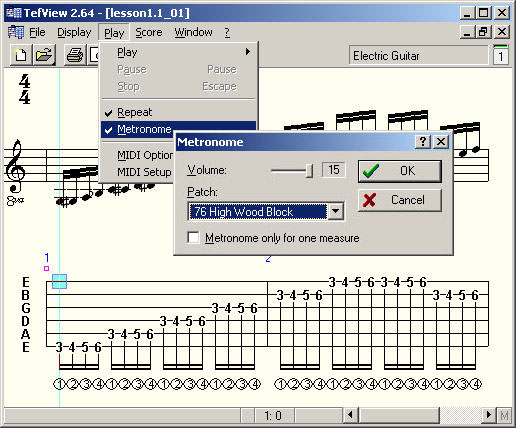The image size is (516, 428).
Task: Confirm with the OK button
Action: point(400,171)
